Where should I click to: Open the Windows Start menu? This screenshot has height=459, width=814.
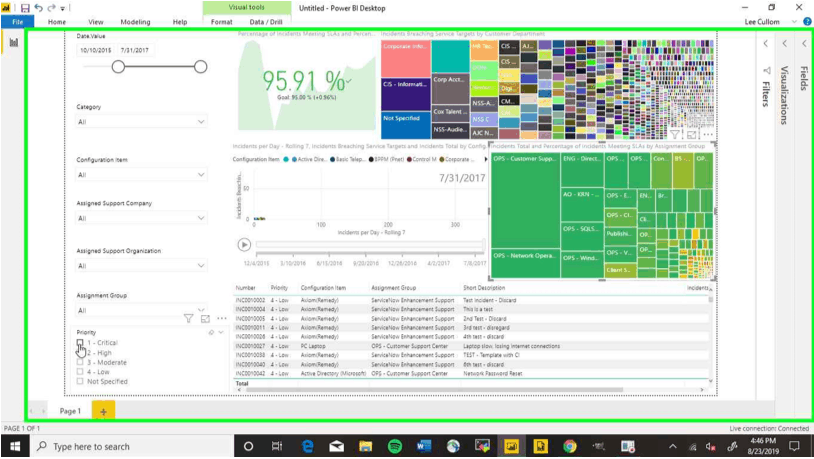point(15,446)
